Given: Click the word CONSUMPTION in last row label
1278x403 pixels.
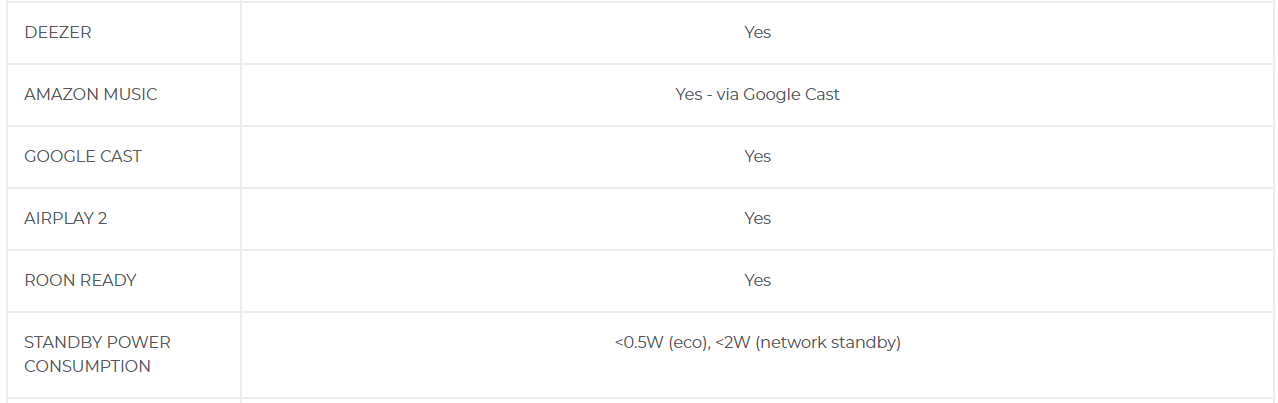Looking at the screenshot, I should (x=88, y=366).
